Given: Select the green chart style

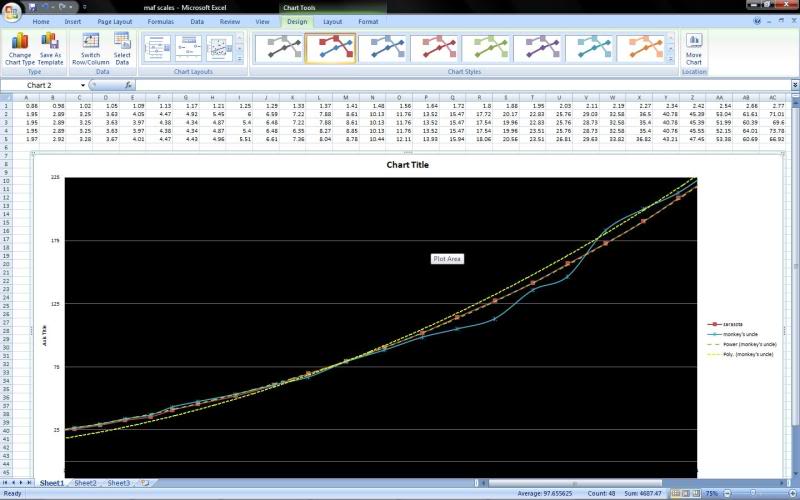Looking at the screenshot, I should click(486, 48).
